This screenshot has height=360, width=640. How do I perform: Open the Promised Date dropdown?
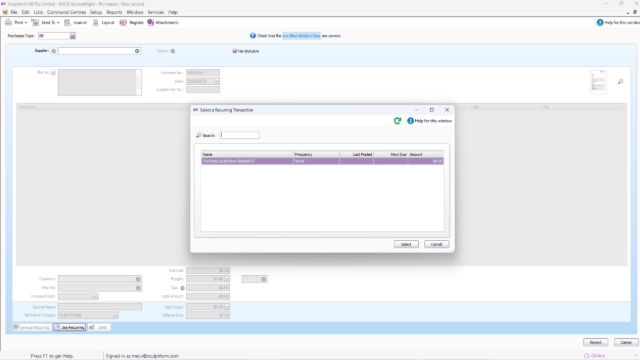click(95, 296)
